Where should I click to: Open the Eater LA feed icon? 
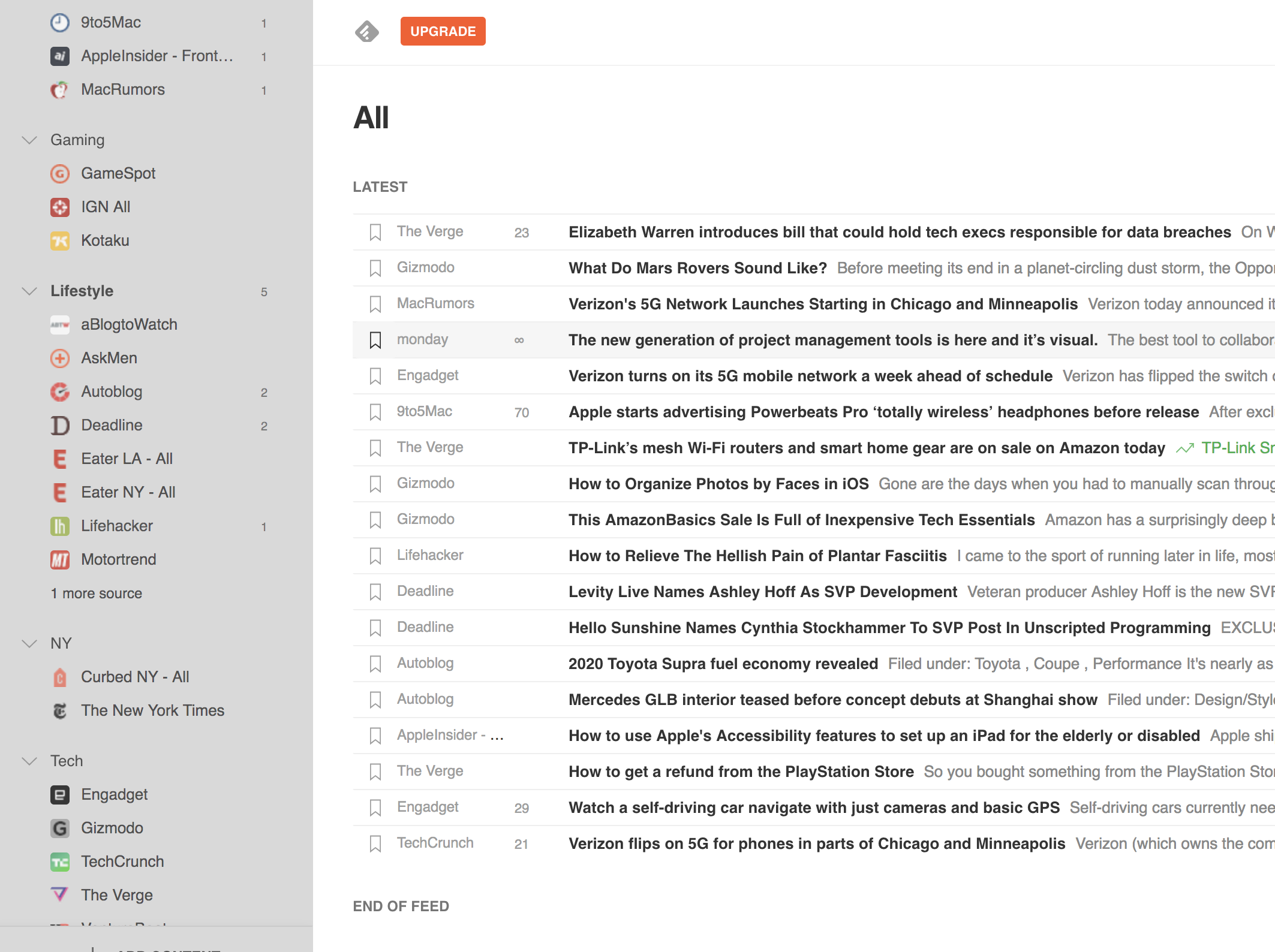[59, 459]
